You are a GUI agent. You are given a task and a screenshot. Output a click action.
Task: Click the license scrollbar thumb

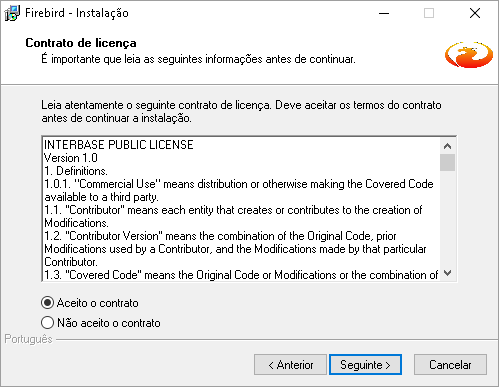pos(448,162)
